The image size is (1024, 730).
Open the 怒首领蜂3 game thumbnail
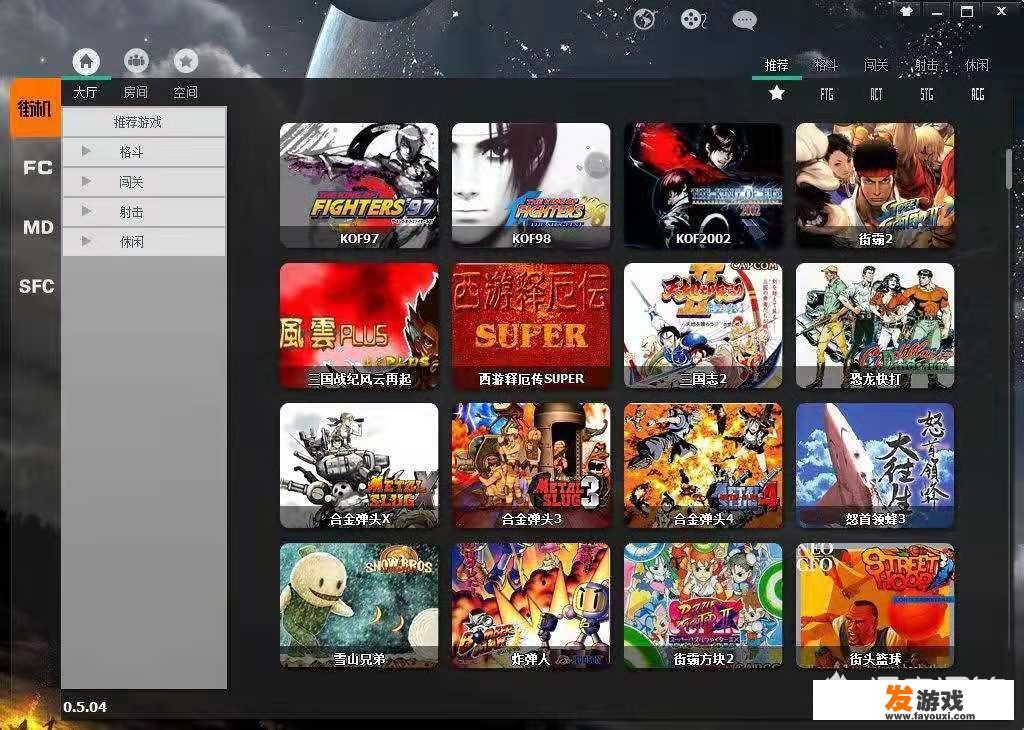[x=875, y=466]
